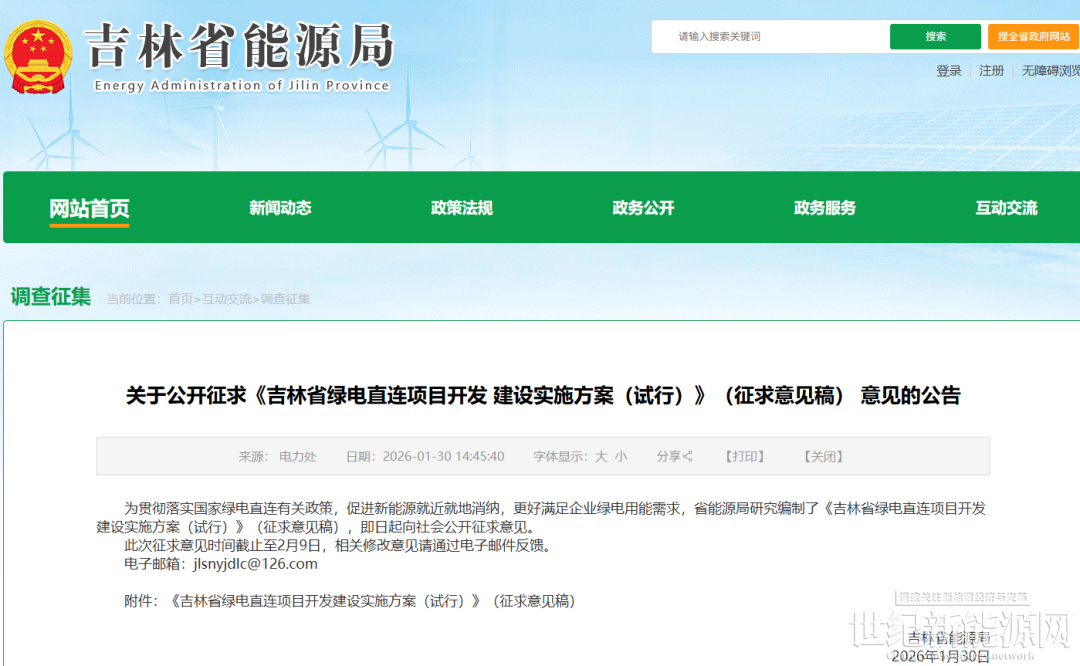Open the 附件 attachment draft plan link
1080x666 pixels.
click(x=373, y=601)
